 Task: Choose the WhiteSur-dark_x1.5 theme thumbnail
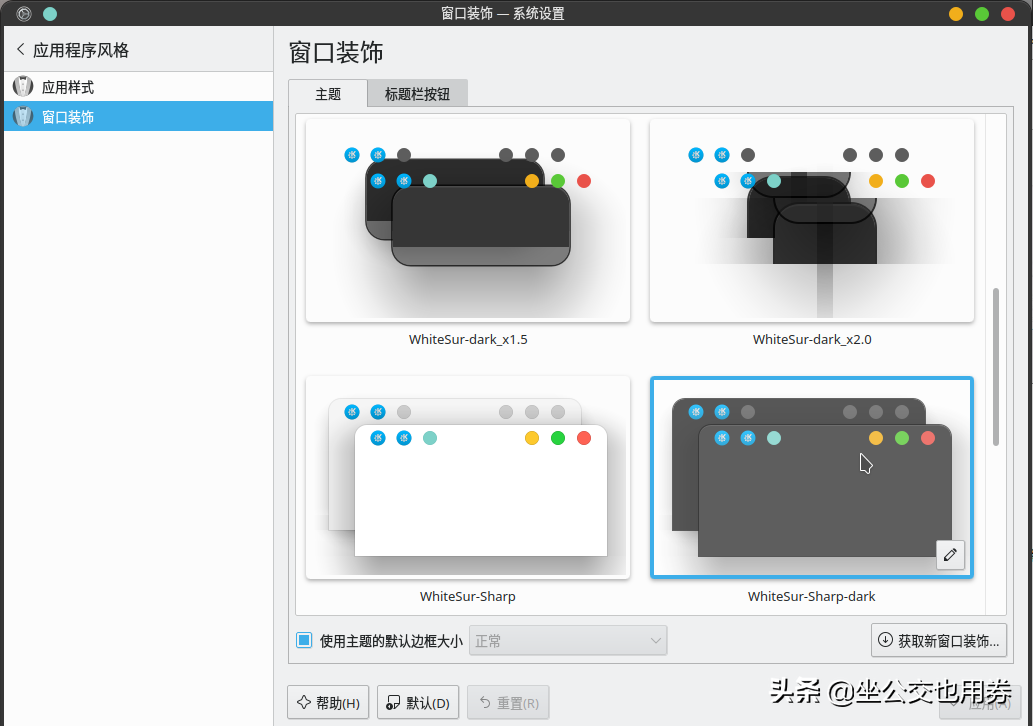pos(468,221)
